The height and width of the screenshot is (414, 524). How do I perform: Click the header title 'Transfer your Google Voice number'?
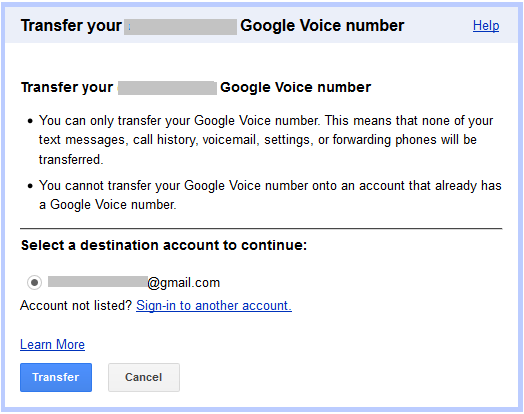(213, 26)
